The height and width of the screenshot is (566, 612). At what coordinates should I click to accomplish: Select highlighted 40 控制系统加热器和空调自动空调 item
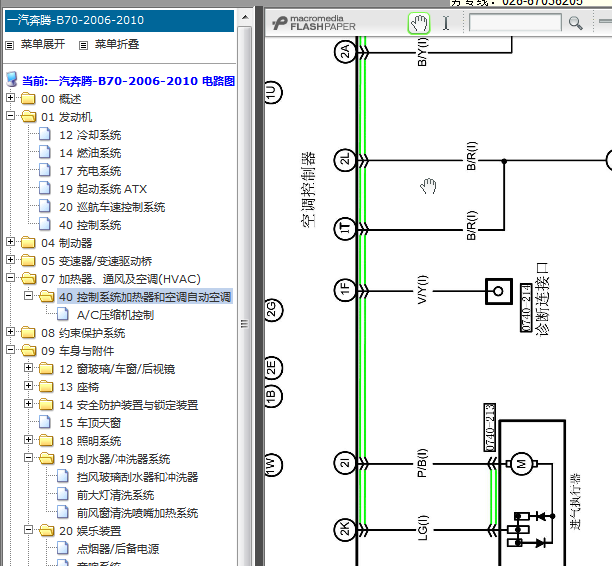pos(145,297)
